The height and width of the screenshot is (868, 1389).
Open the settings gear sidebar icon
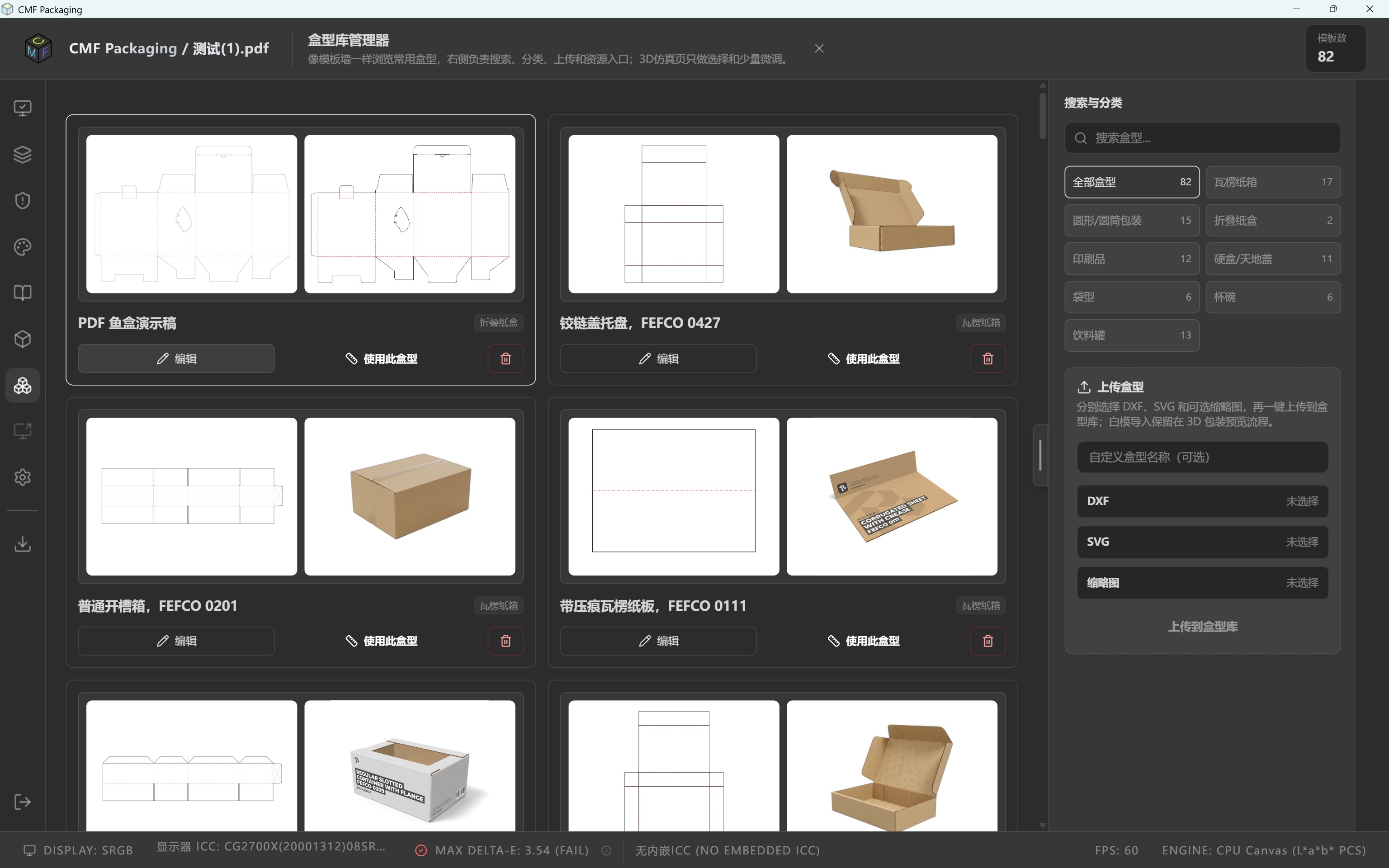click(x=23, y=477)
